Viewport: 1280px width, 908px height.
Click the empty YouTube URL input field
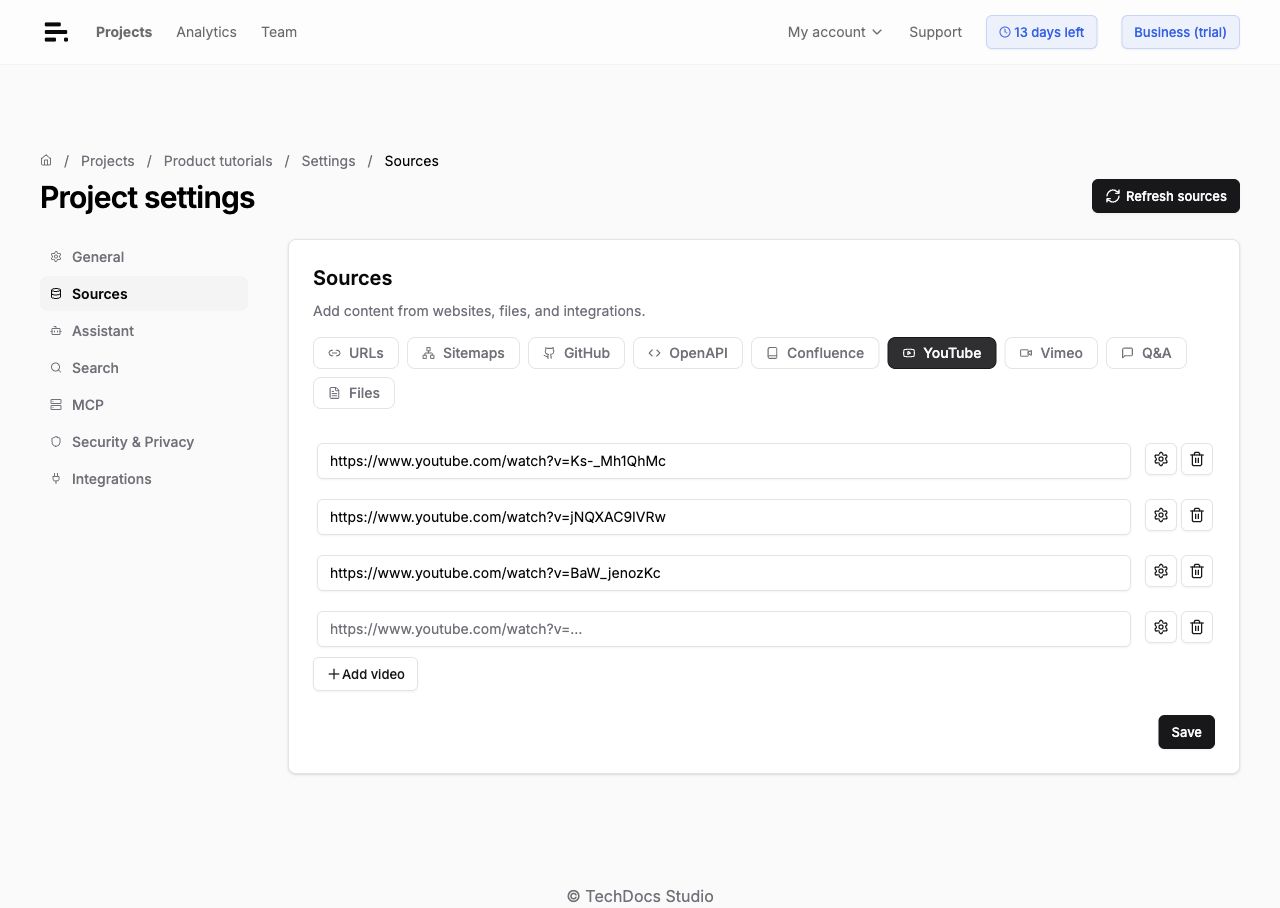click(724, 629)
